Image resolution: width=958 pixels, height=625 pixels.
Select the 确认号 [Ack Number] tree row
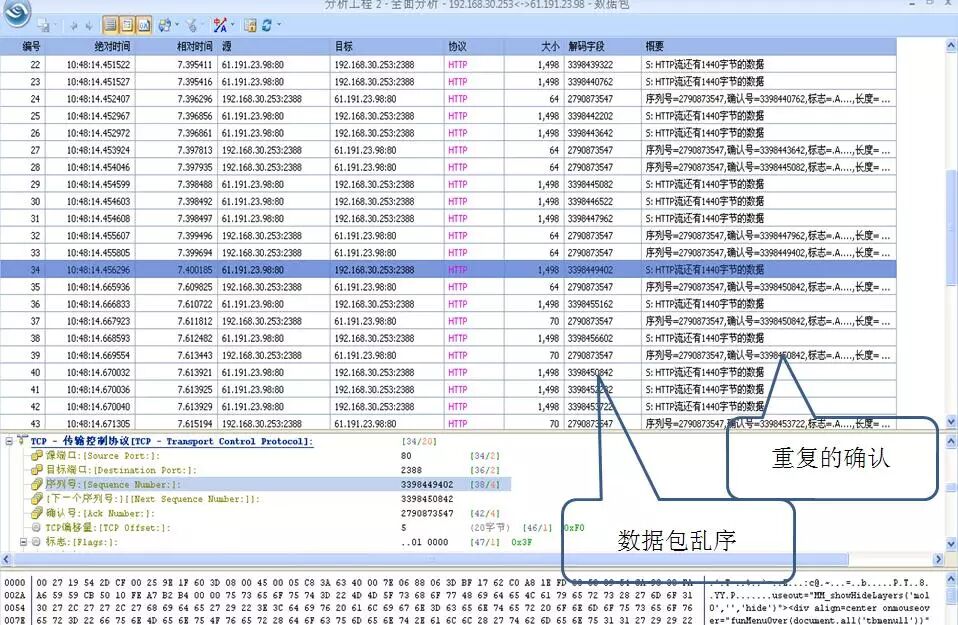point(100,513)
